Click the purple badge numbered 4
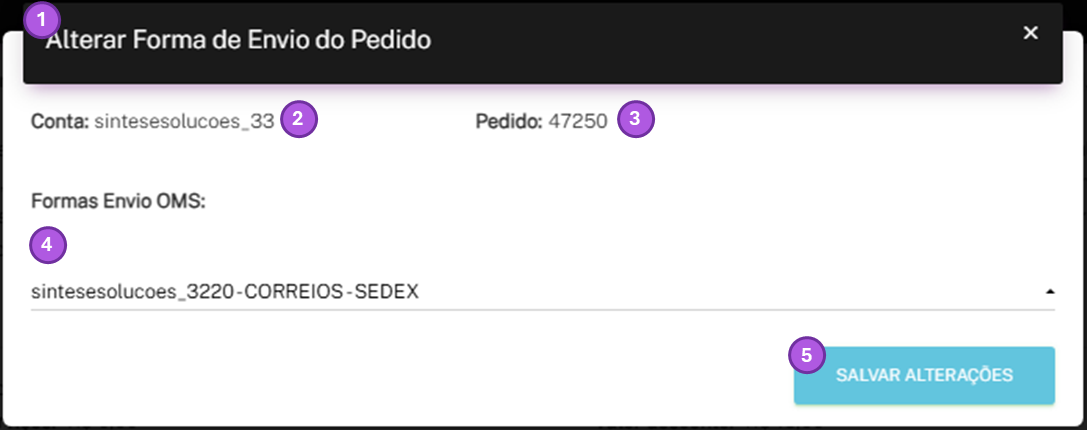The height and width of the screenshot is (430, 1087). click(47, 245)
